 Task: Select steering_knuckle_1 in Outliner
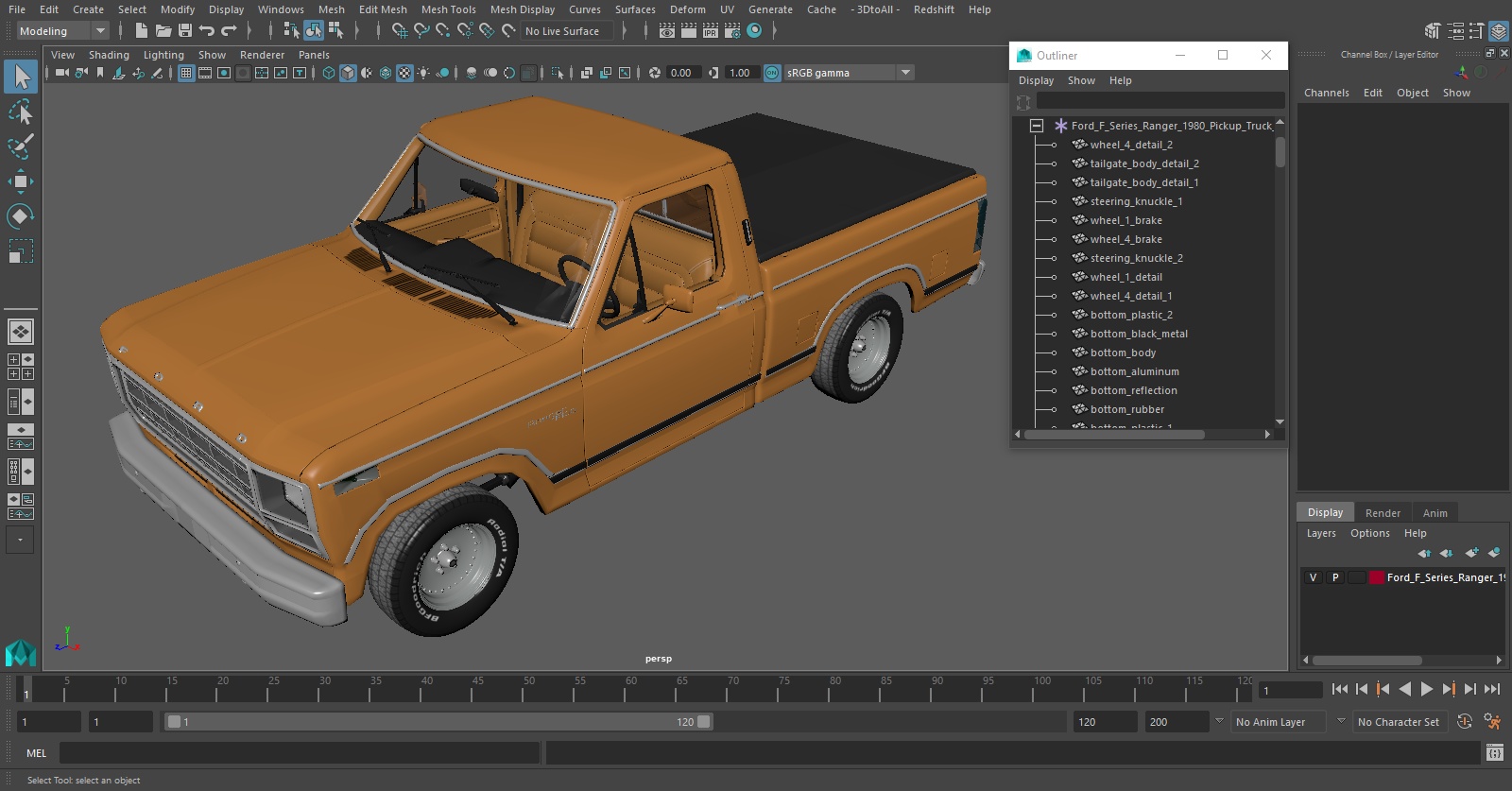pyautogui.click(x=1136, y=201)
